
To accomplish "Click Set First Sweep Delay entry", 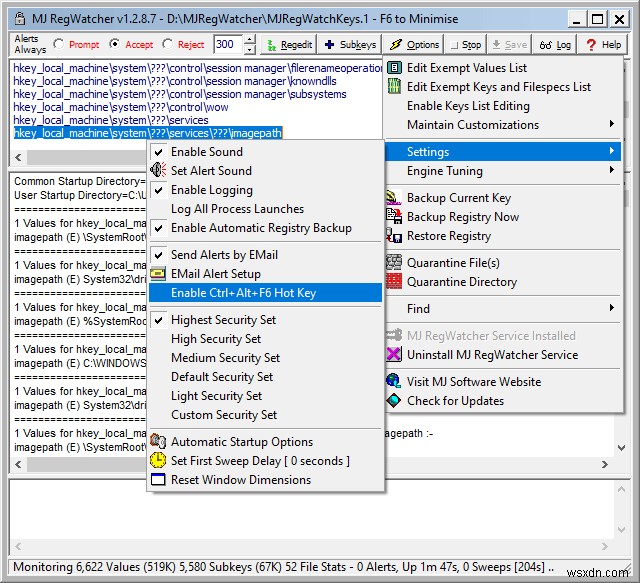I will click(x=265, y=461).
